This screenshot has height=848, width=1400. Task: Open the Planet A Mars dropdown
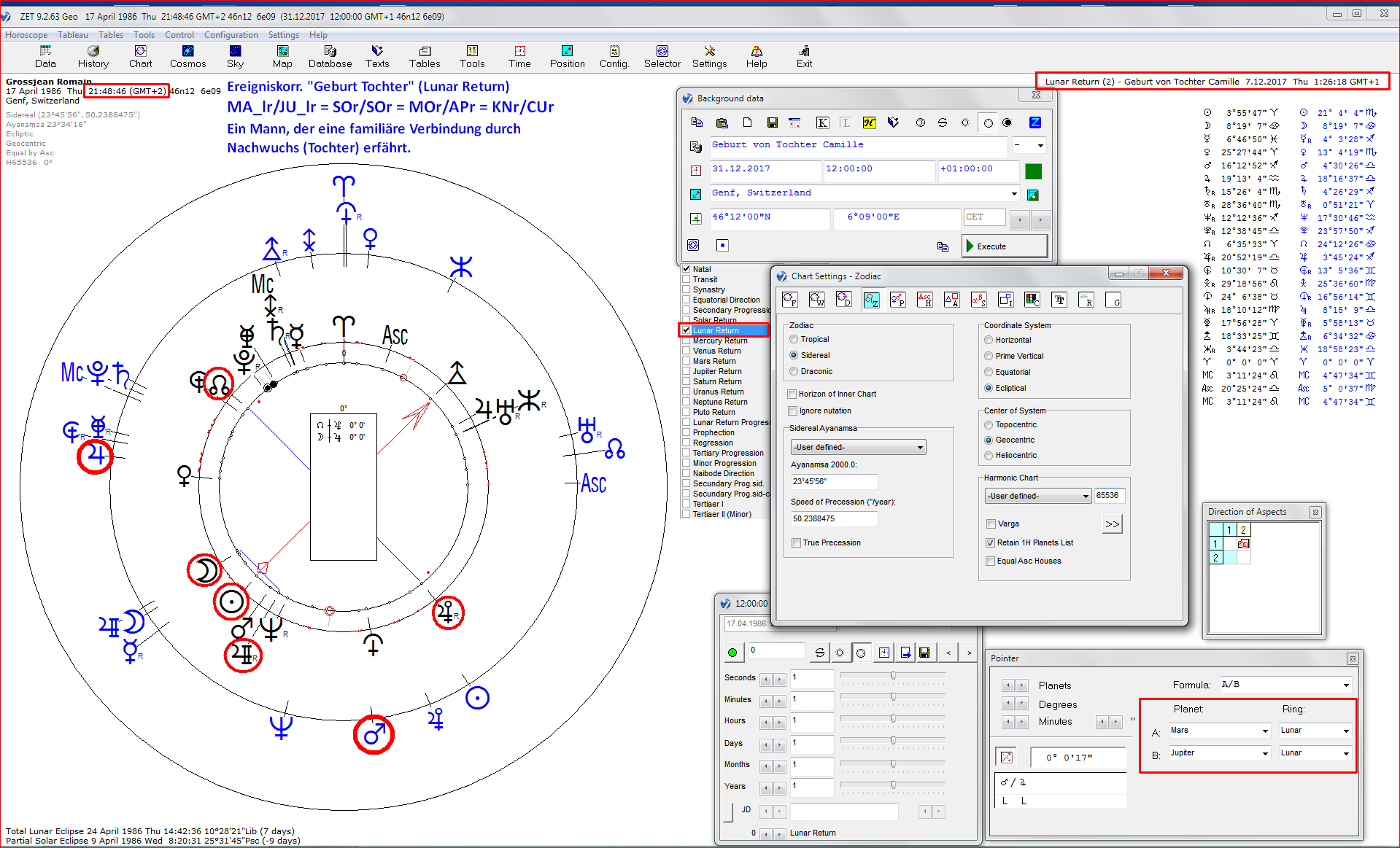click(x=1265, y=731)
